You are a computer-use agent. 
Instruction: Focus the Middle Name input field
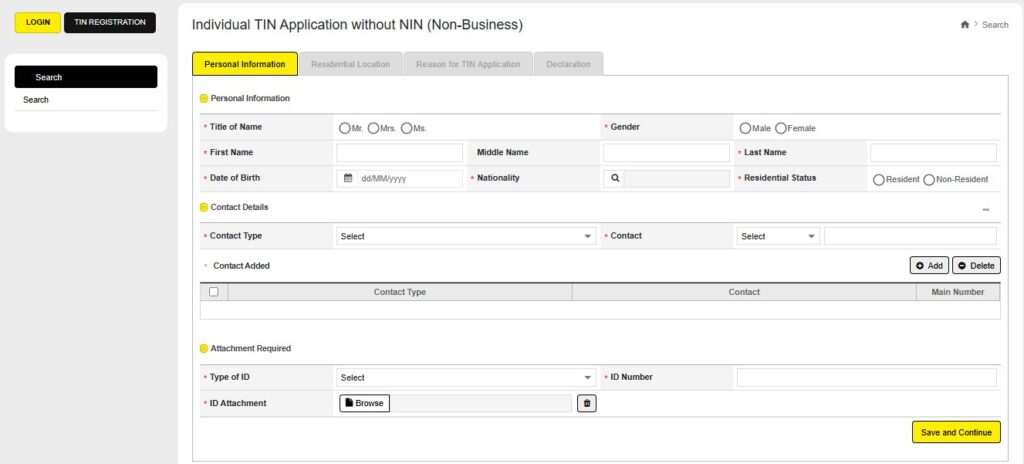pyautogui.click(x=666, y=153)
